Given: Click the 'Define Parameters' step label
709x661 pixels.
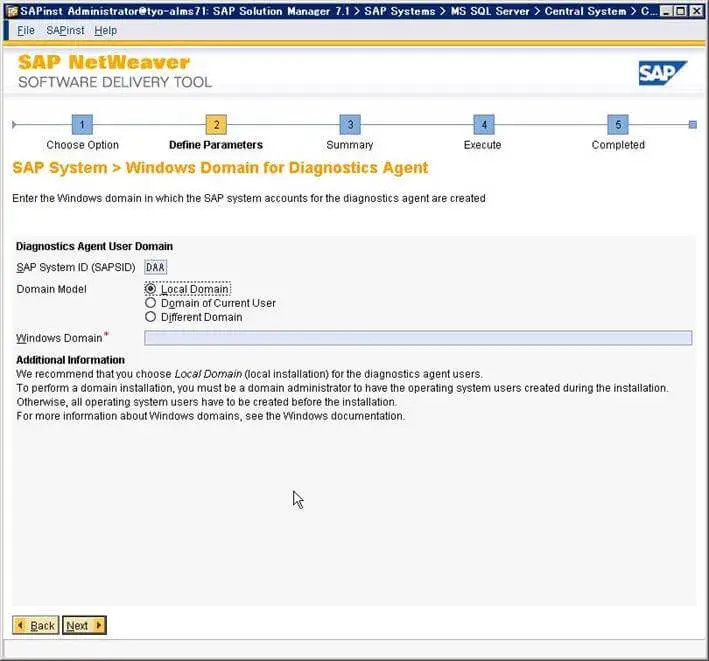Looking at the screenshot, I should pos(216,145).
